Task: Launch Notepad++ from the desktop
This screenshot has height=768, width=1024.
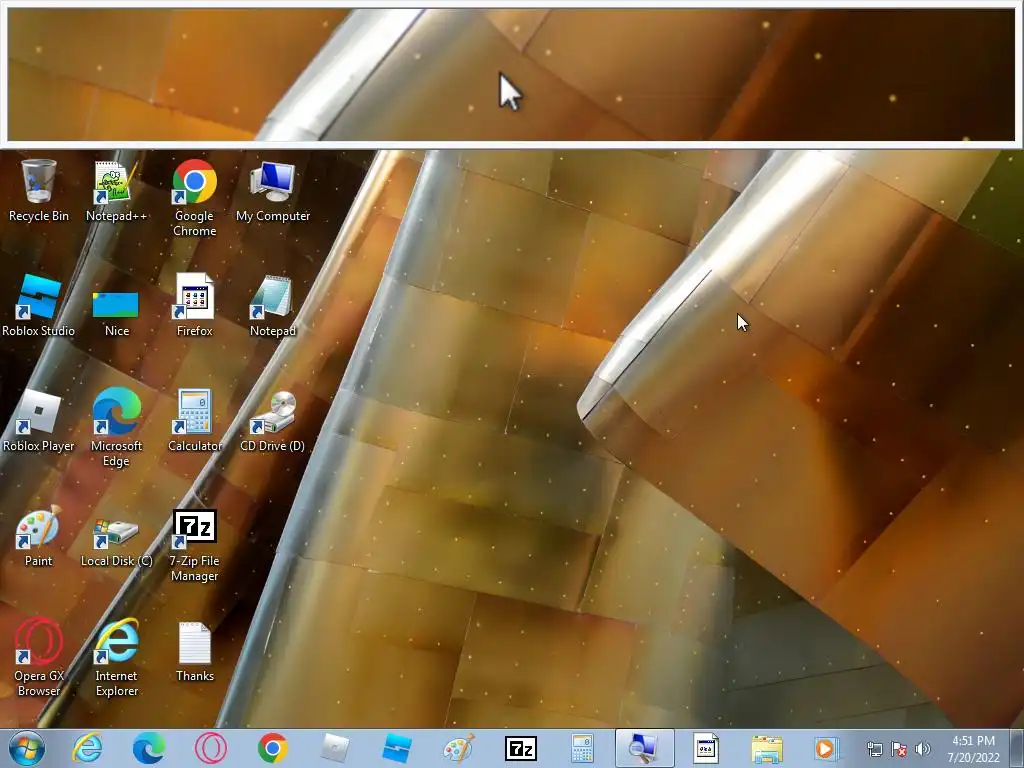Action: (x=116, y=190)
